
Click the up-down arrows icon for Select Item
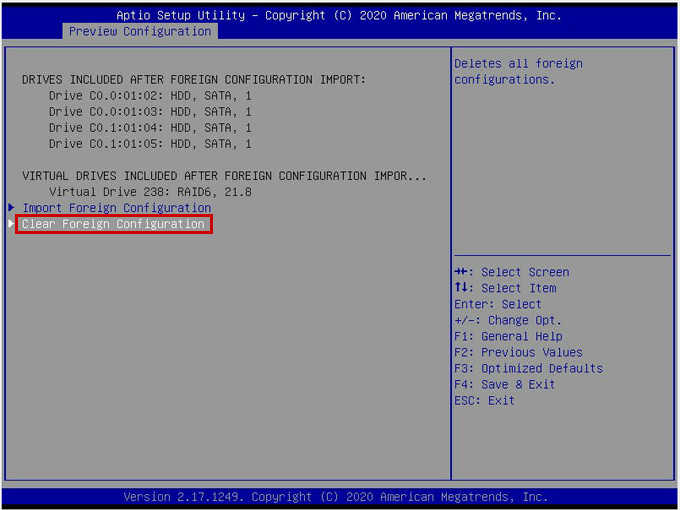pyautogui.click(x=460, y=288)
